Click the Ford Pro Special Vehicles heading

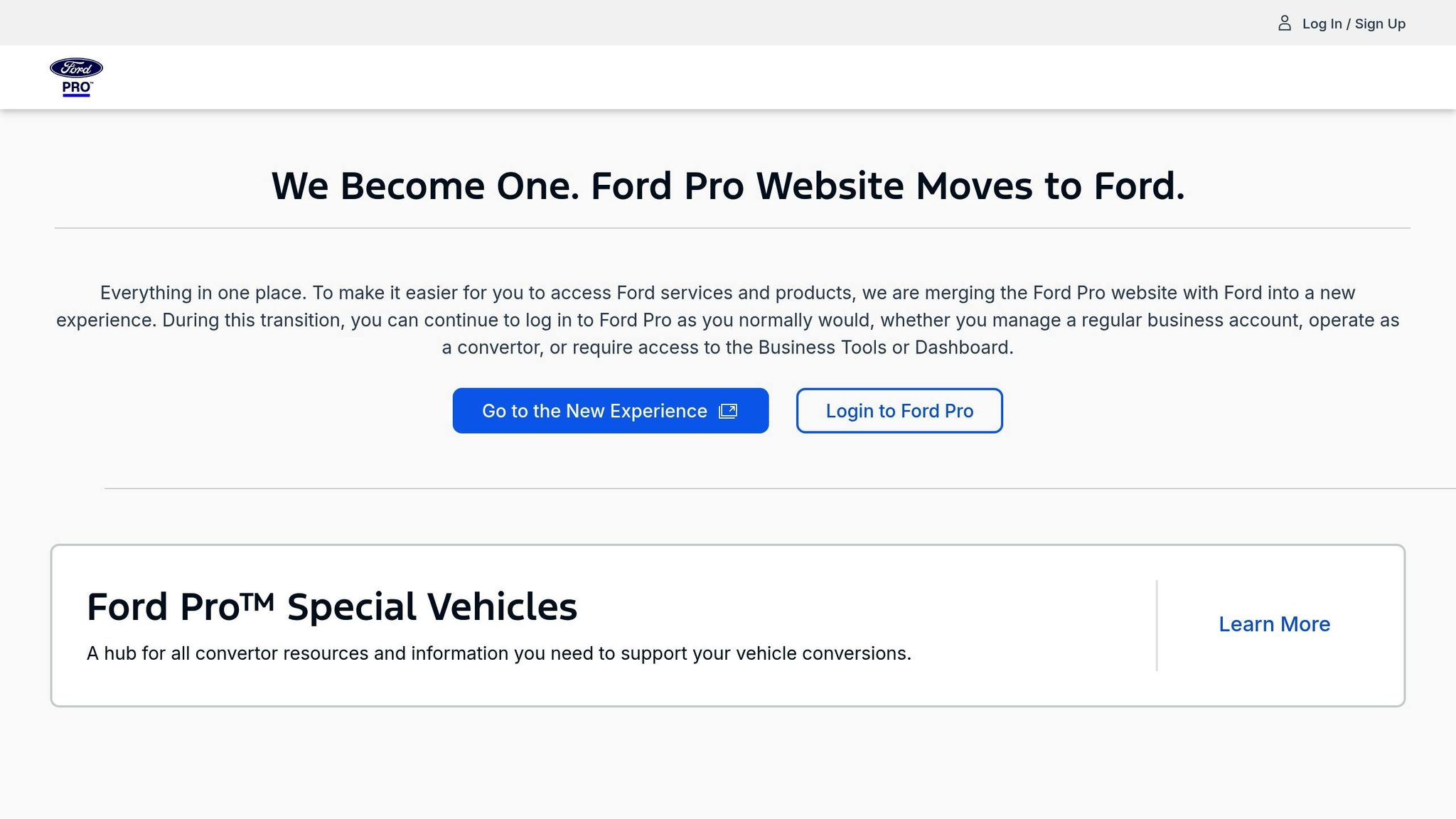[x=331, y=607]
